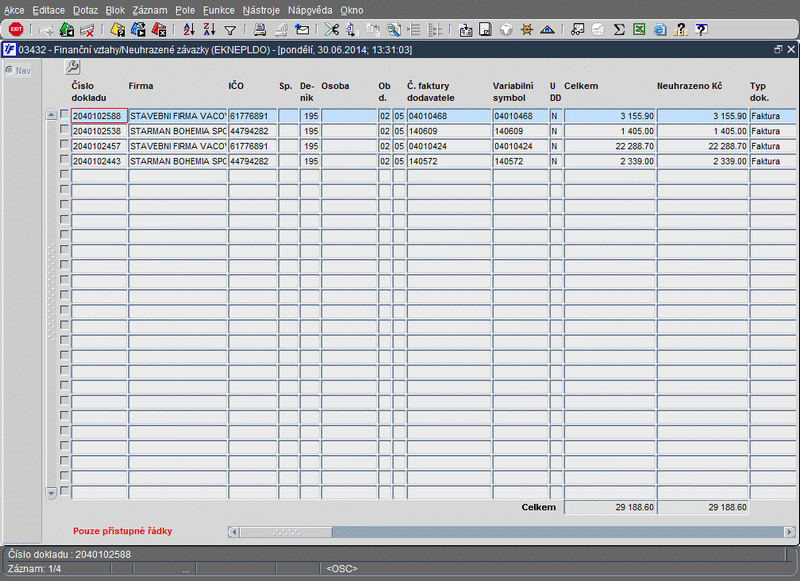Click document number field 2040102588
The width and height of the screenshot is (800, 581).
(99, 116)
